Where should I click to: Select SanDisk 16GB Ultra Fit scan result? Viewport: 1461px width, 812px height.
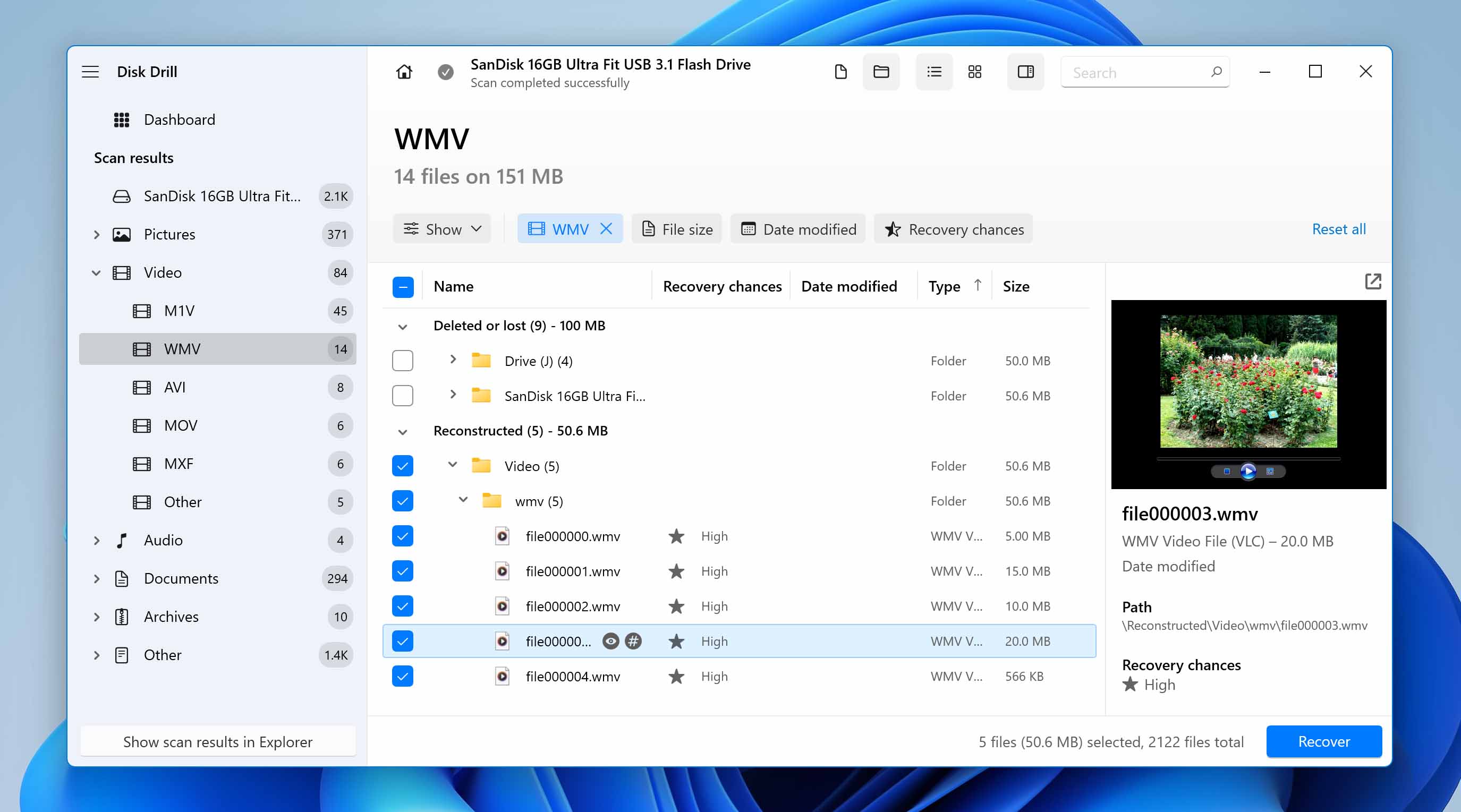click(218, 196)
